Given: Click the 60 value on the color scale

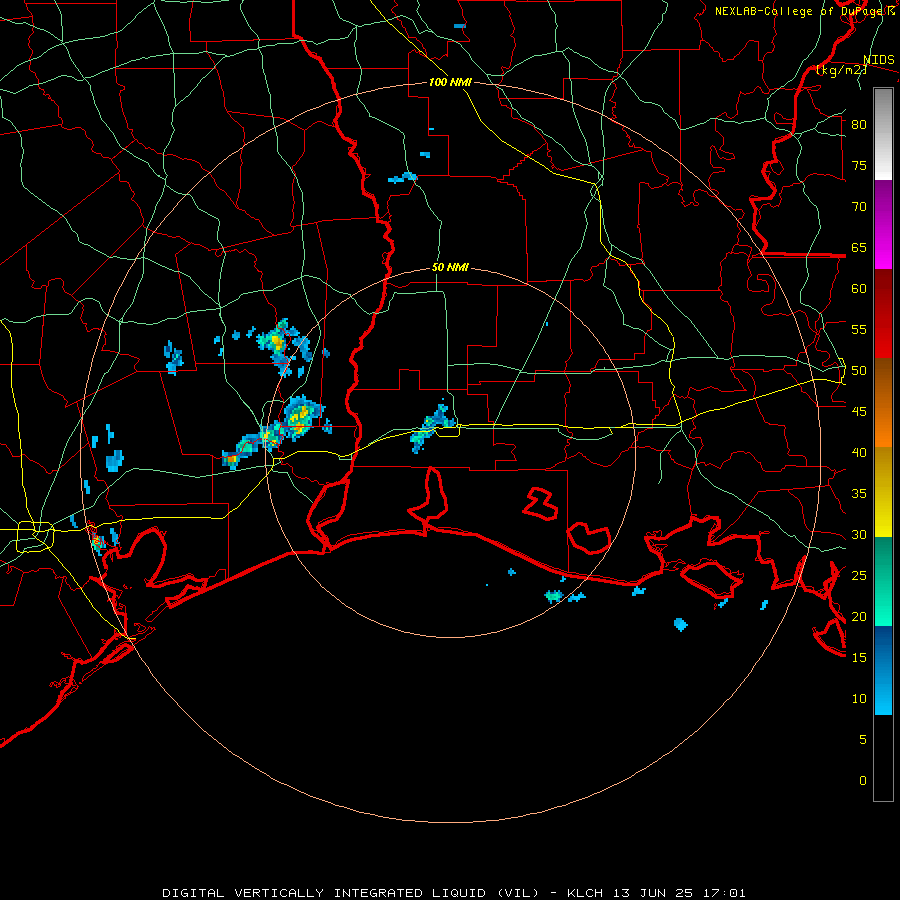Looking at the screenshot, I should tap(859, 289).
